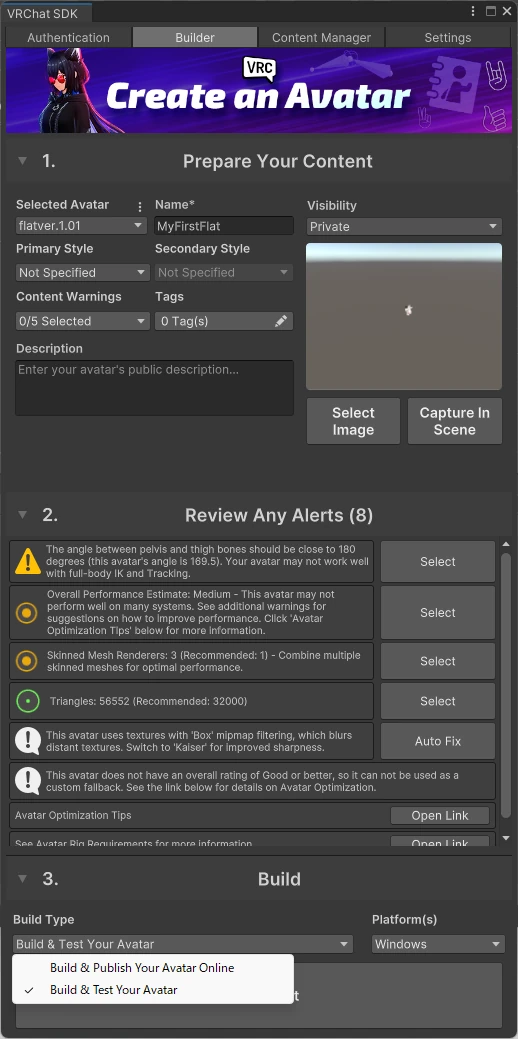
Task: Click the three-dot menu beside Selected Avatar
Action: pos(139,207)
